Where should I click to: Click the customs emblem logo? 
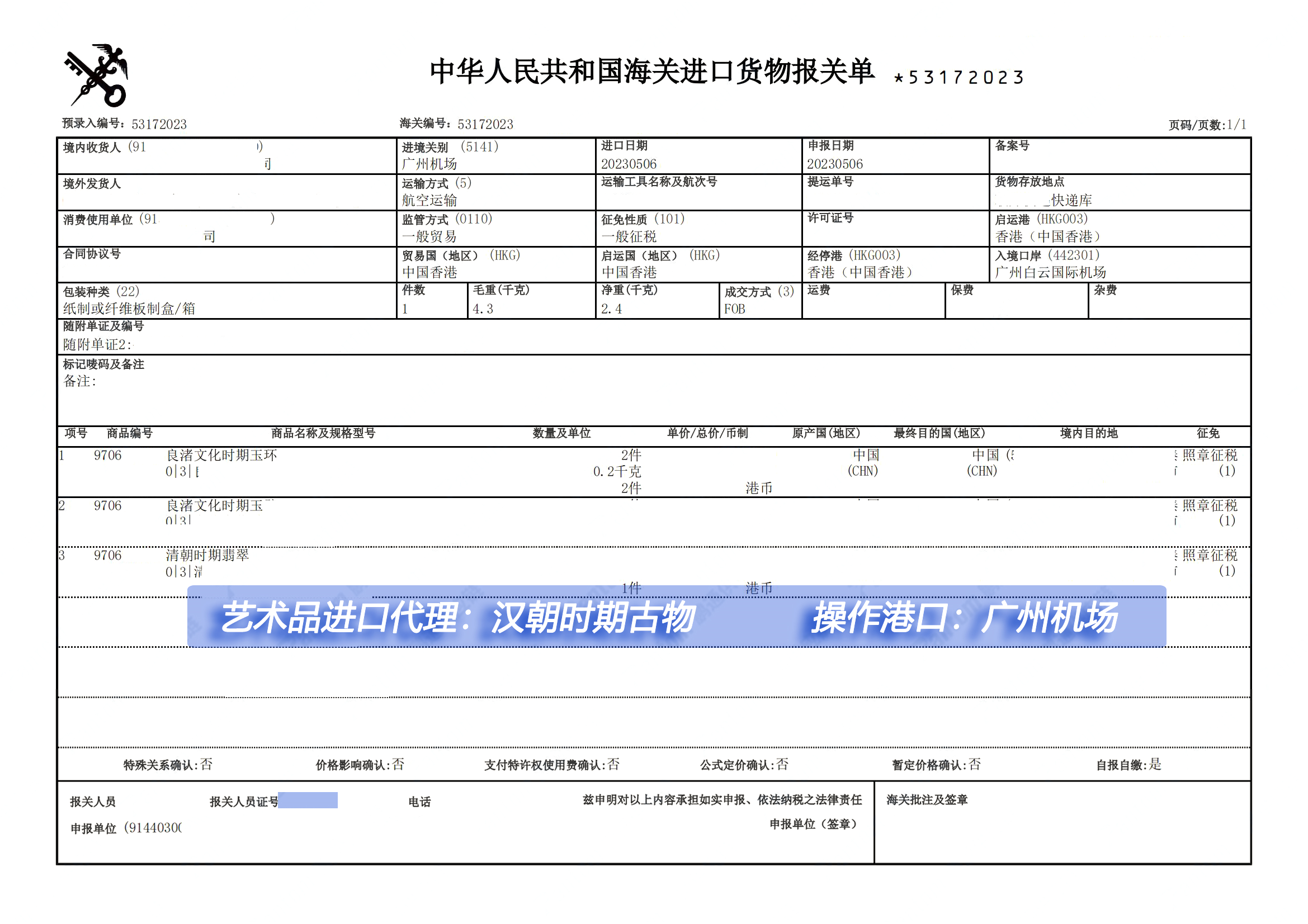96,75
